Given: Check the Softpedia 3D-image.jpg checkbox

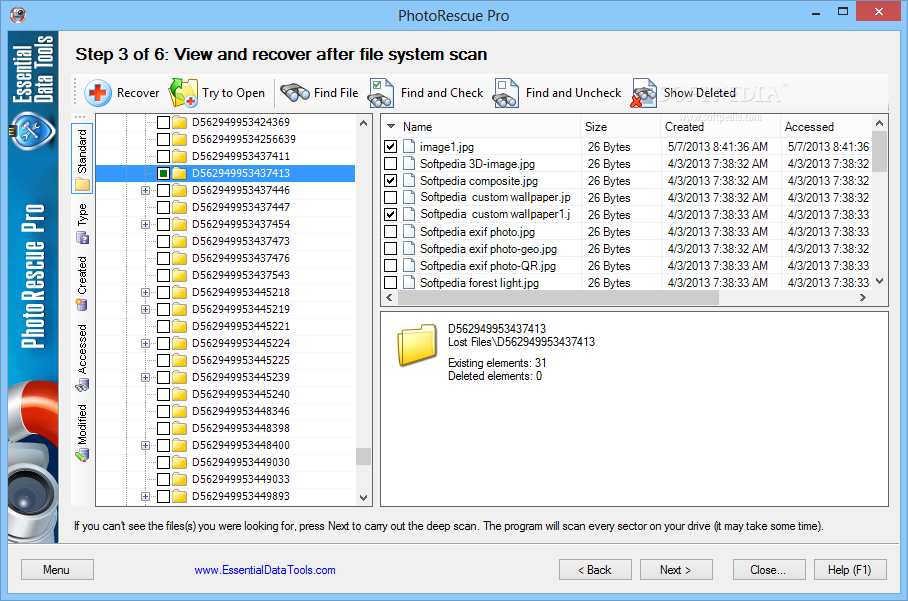Looking at the screenshot, I should pyautogui.click(x=391, y=163).
